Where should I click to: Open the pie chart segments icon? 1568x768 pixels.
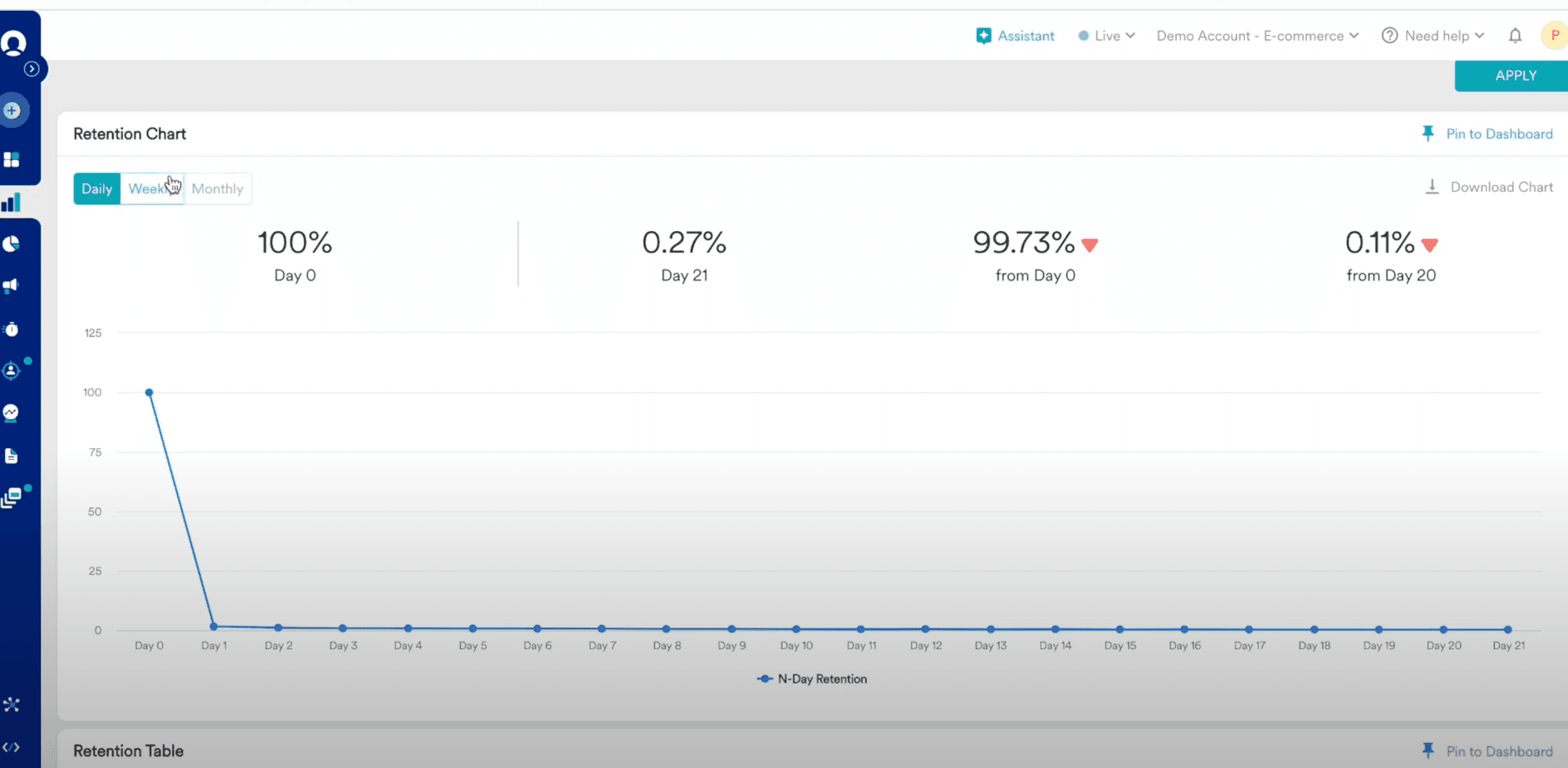(11, 245)
